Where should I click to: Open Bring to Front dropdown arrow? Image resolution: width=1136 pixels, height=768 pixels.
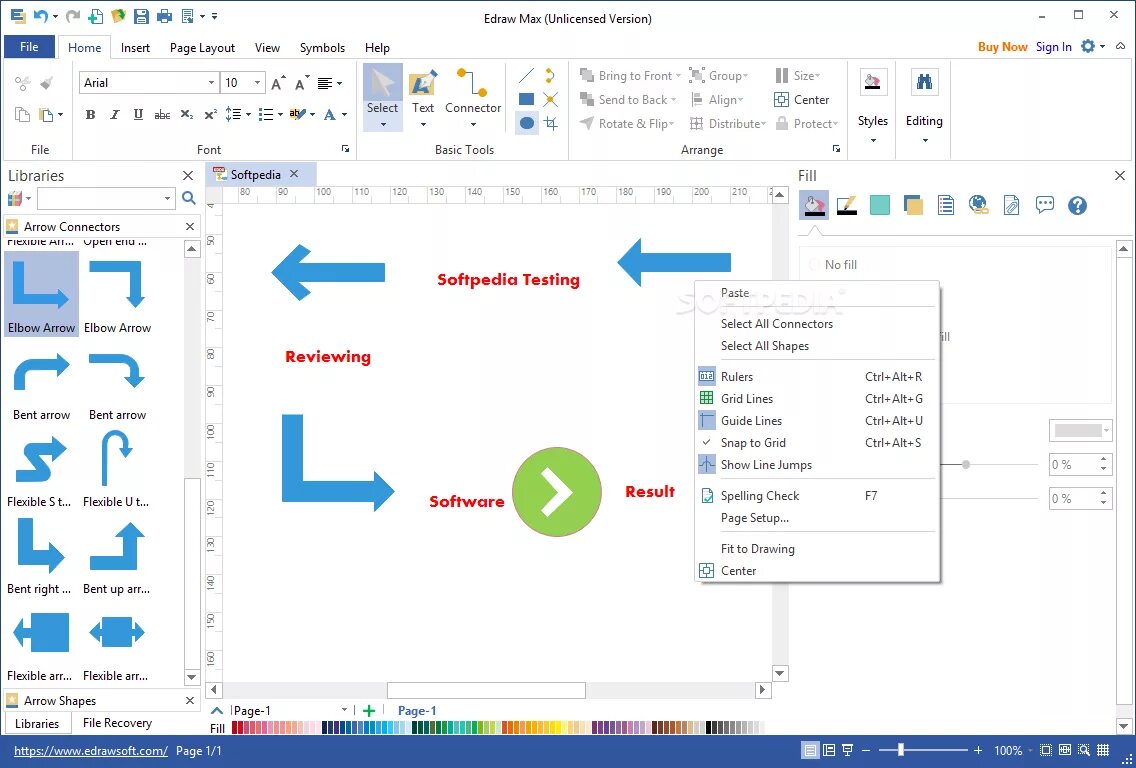pyautogui.click(x=678, y=75)
